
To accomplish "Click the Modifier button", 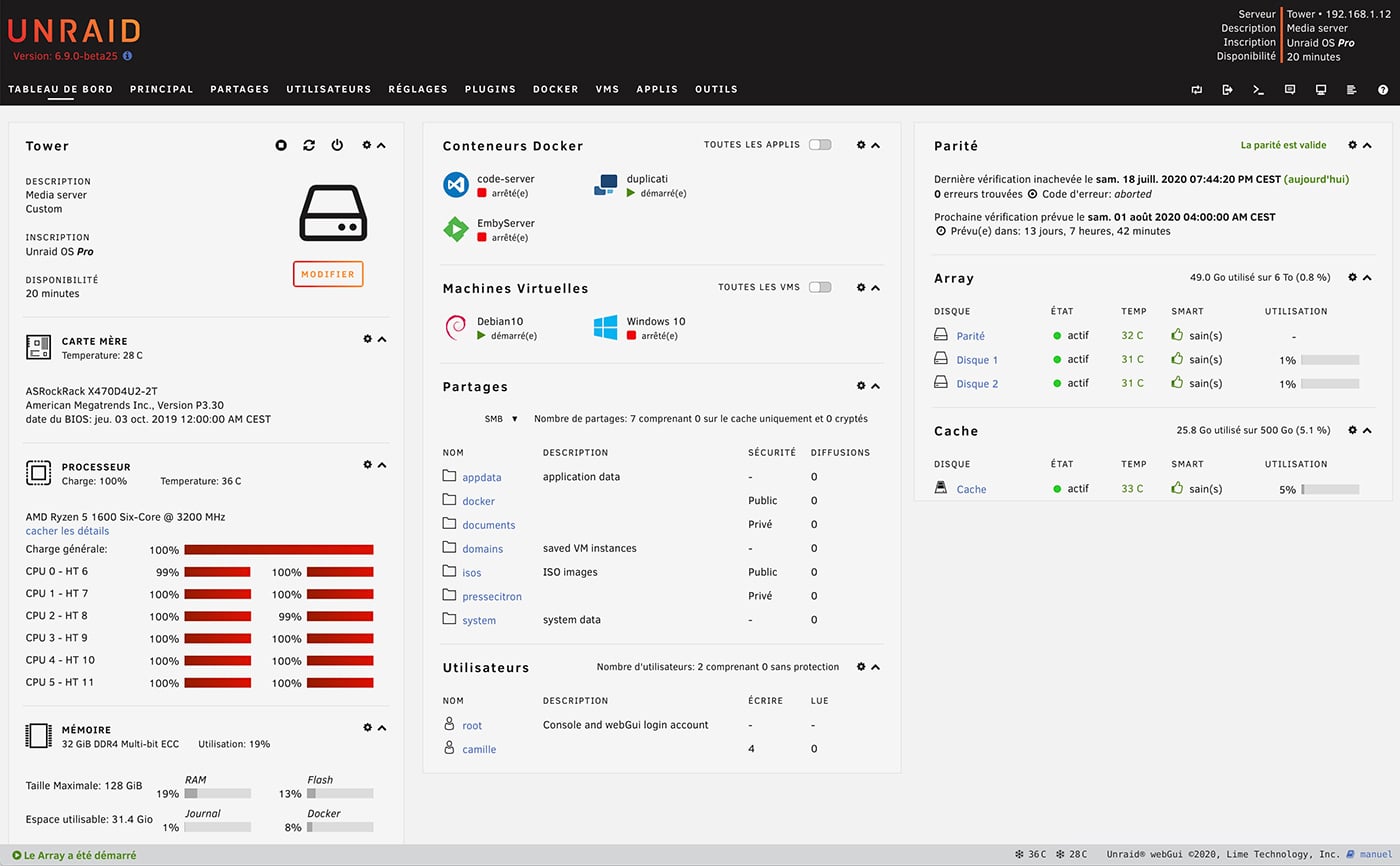I will point(328,274).
